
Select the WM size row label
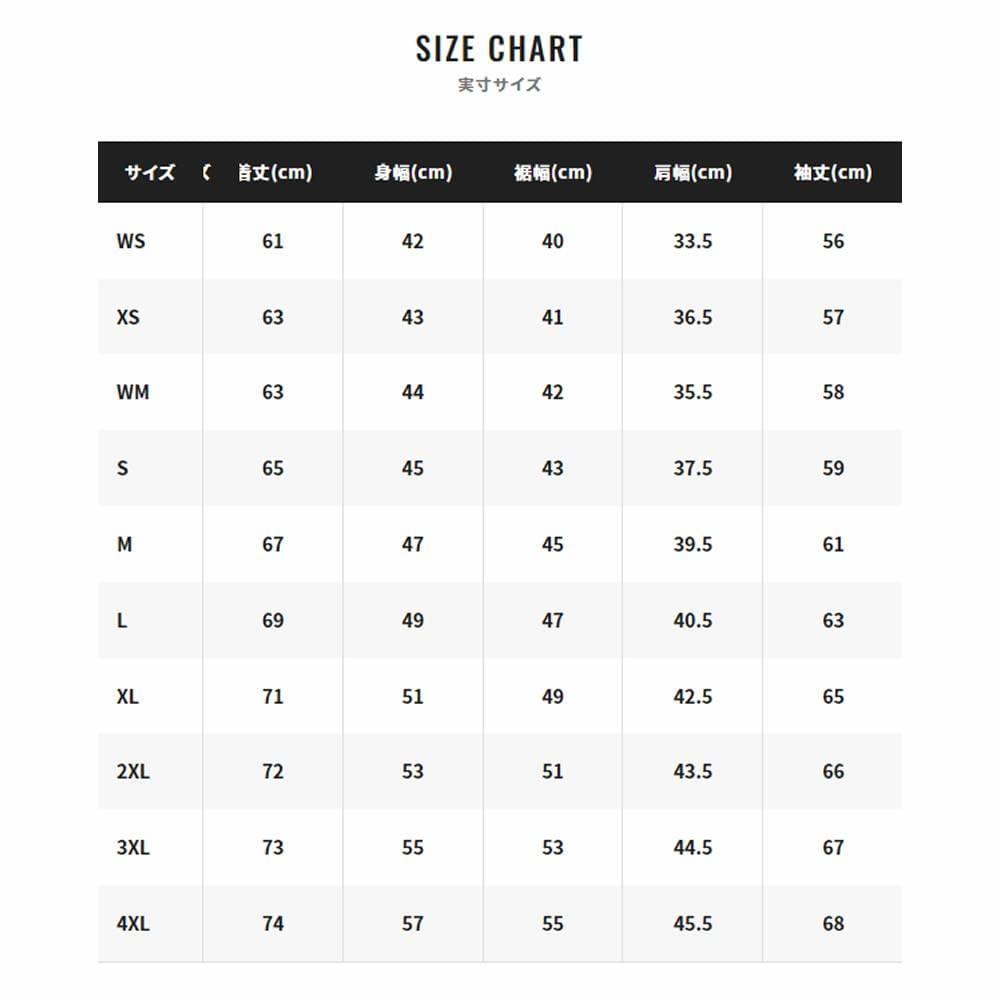coord(133,392)
